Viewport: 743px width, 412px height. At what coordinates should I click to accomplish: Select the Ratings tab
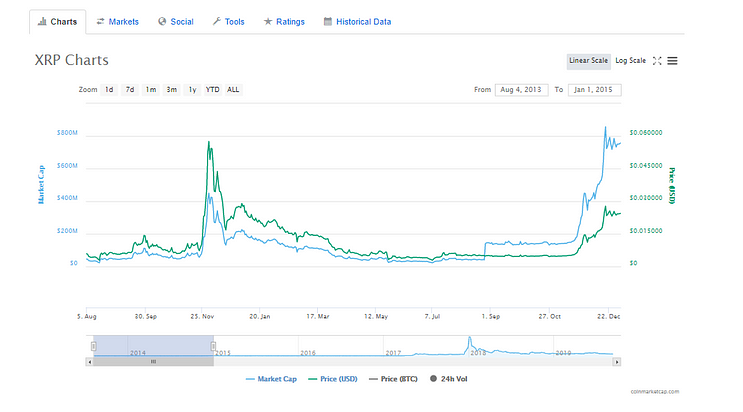click(284, 22)
